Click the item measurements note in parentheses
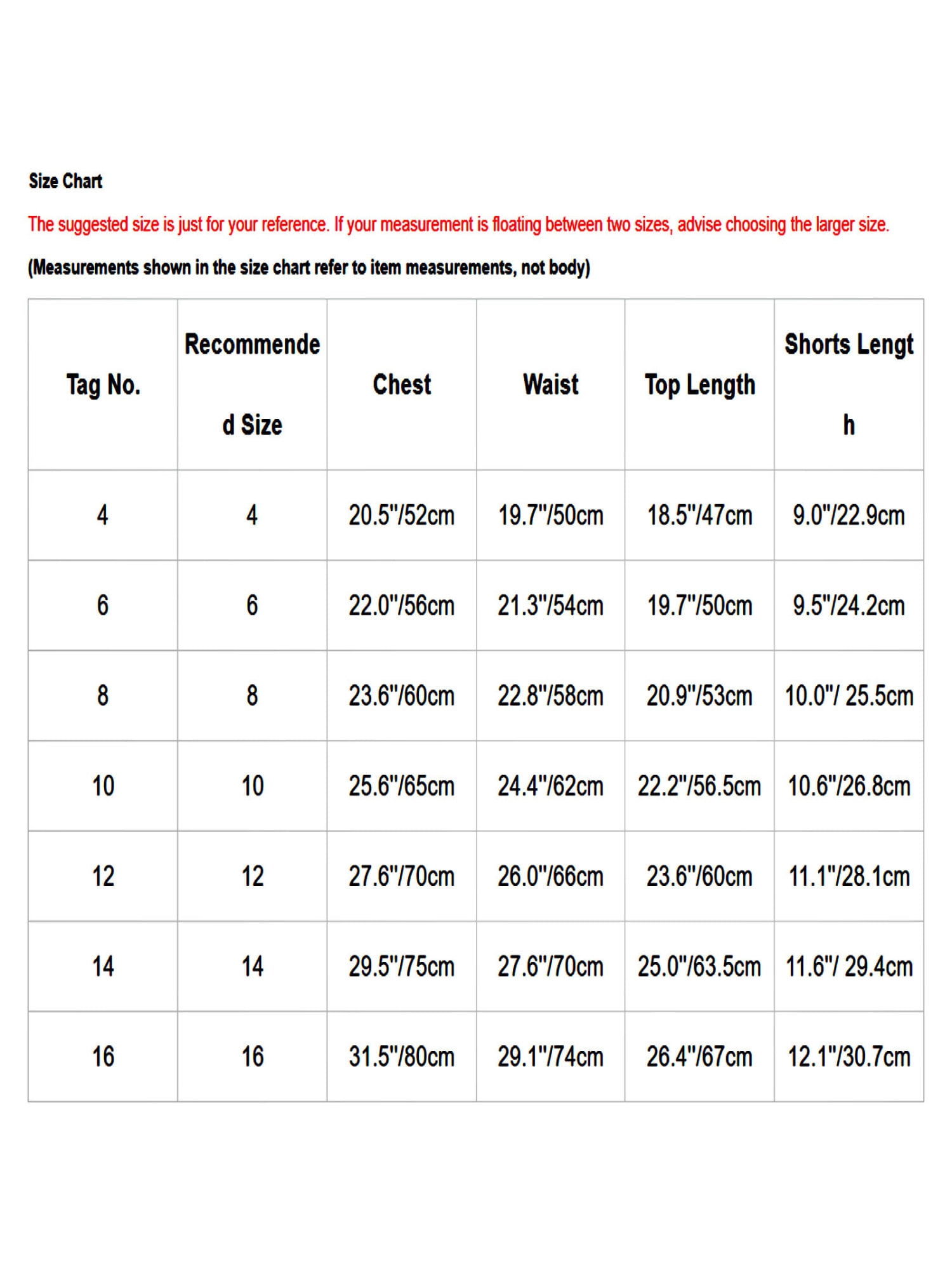The image size is (952, 1270). point(309,268)
